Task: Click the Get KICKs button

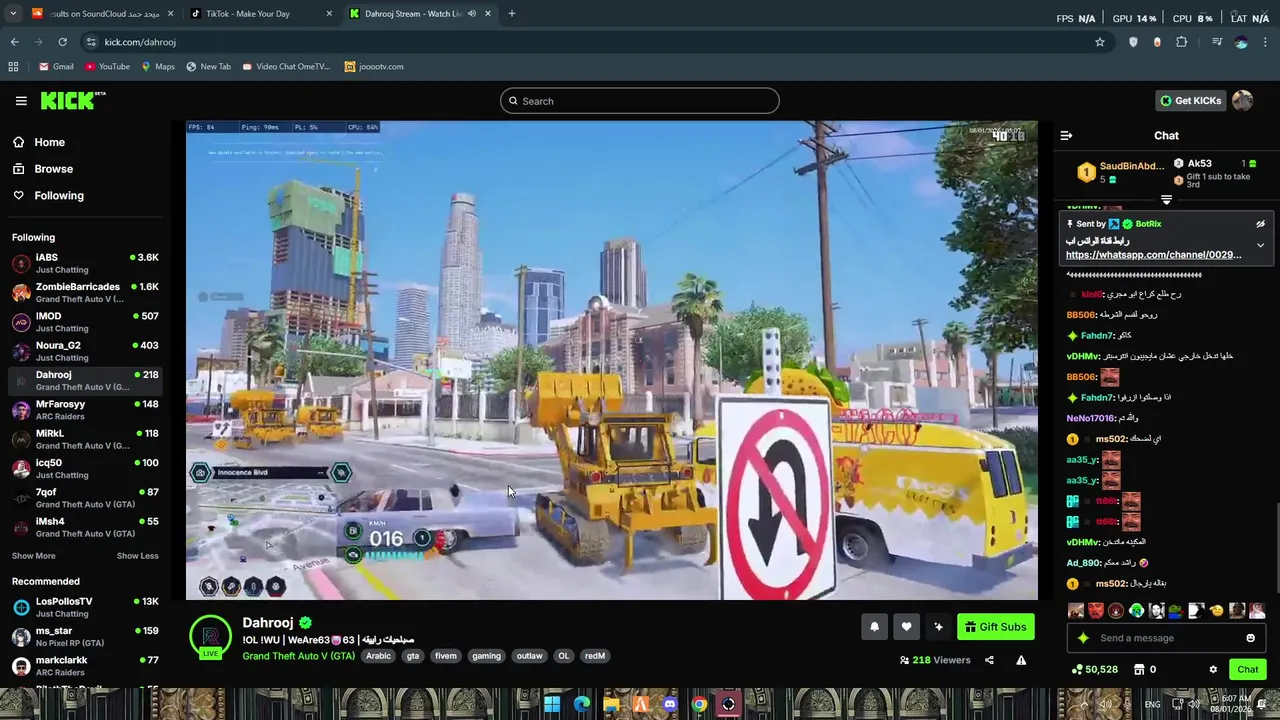Action: pyautogui.click(x=1191, y=101)
